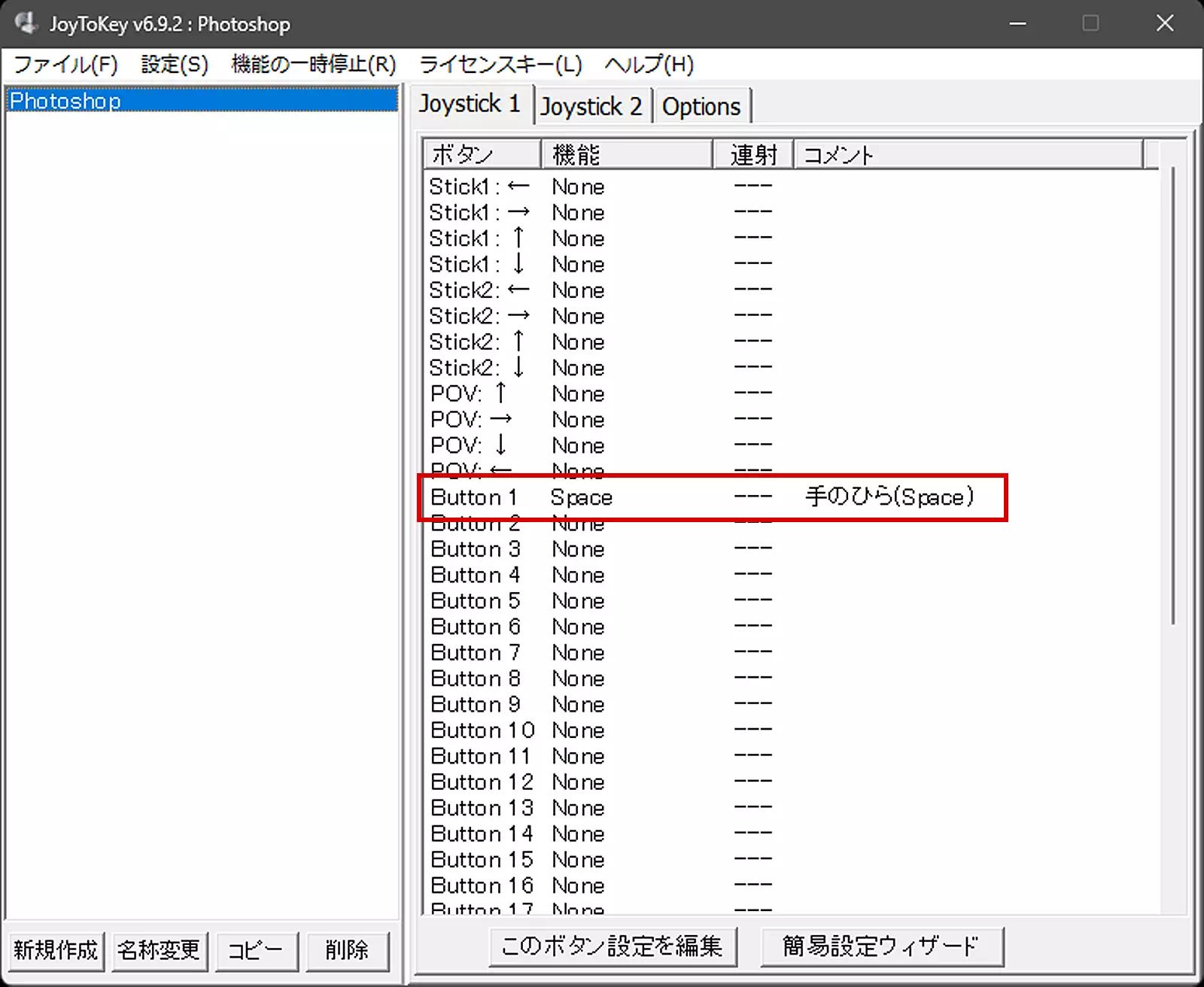Select the Button 4 row
This screenshot has height=987, width=1204.
790,575
